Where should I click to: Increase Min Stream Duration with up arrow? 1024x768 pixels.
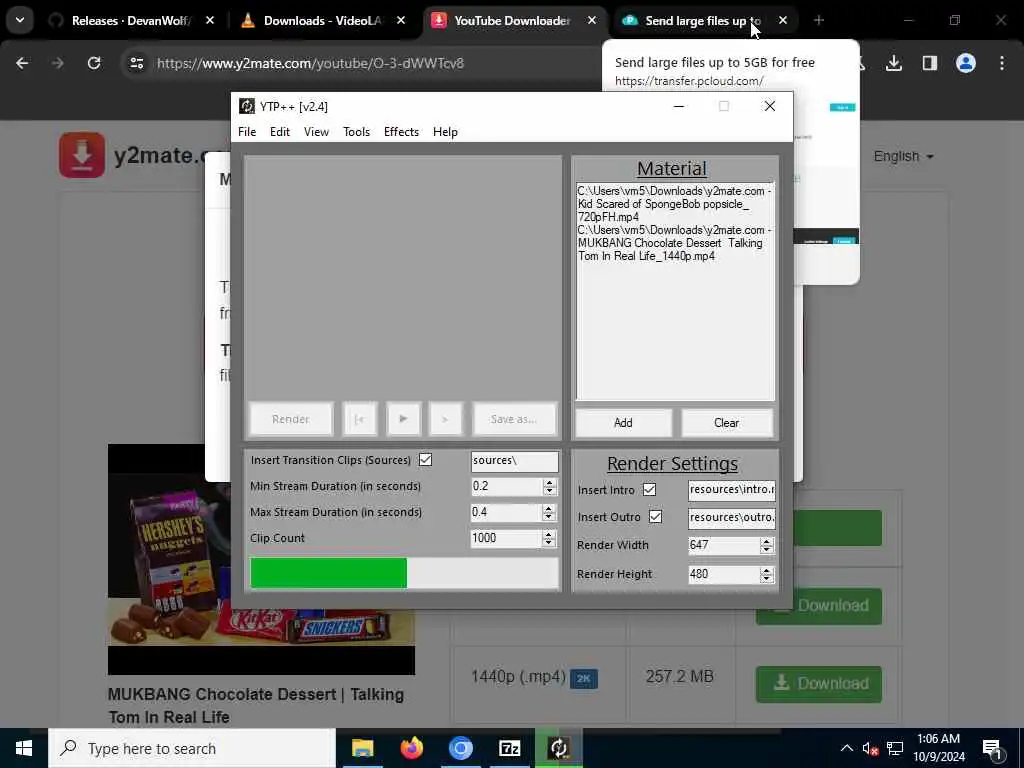(x=549, y=483)
